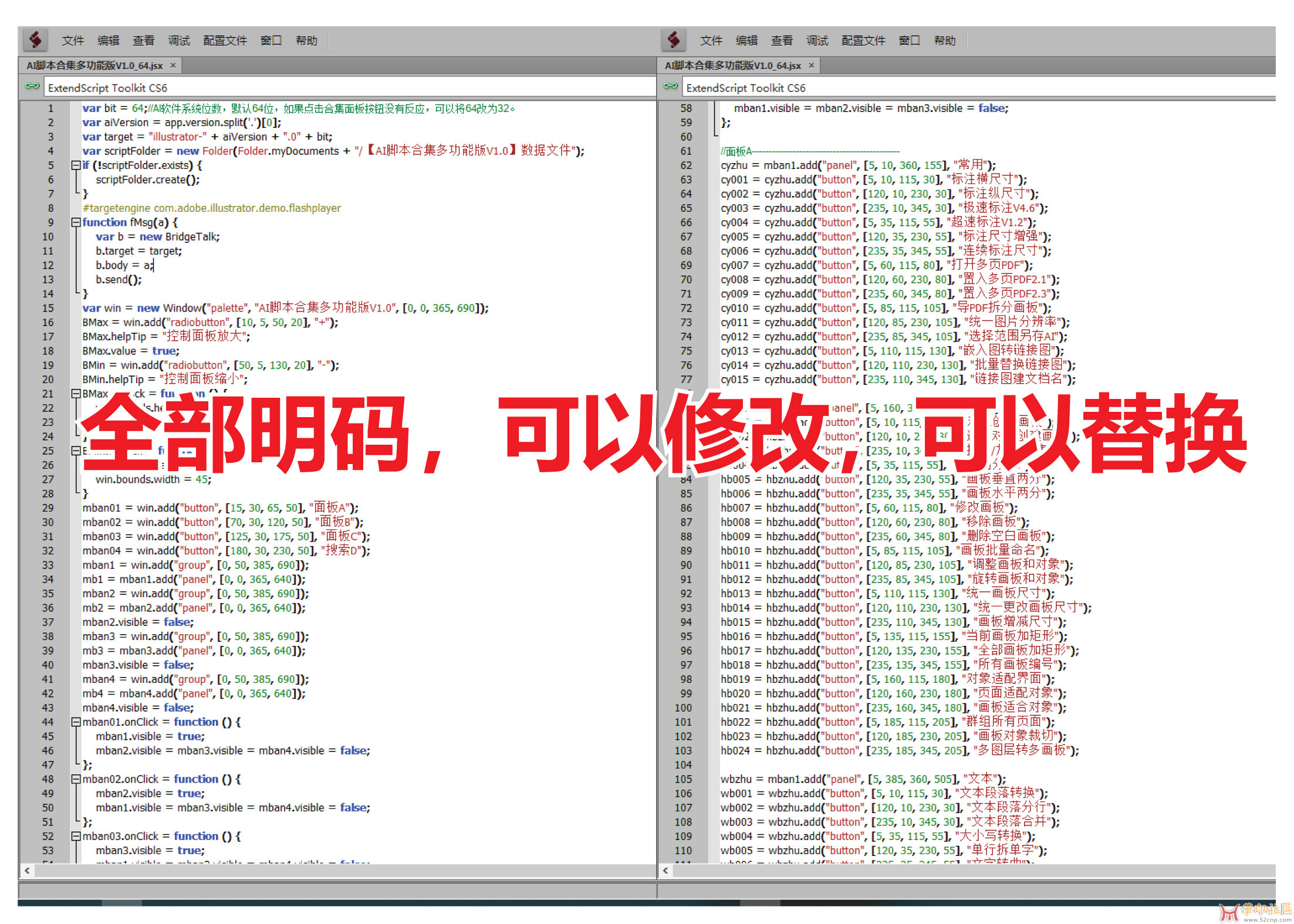1294x924 pixels.
Task: Click the wb004 line with 大小写转换
Action: point(878,836)
